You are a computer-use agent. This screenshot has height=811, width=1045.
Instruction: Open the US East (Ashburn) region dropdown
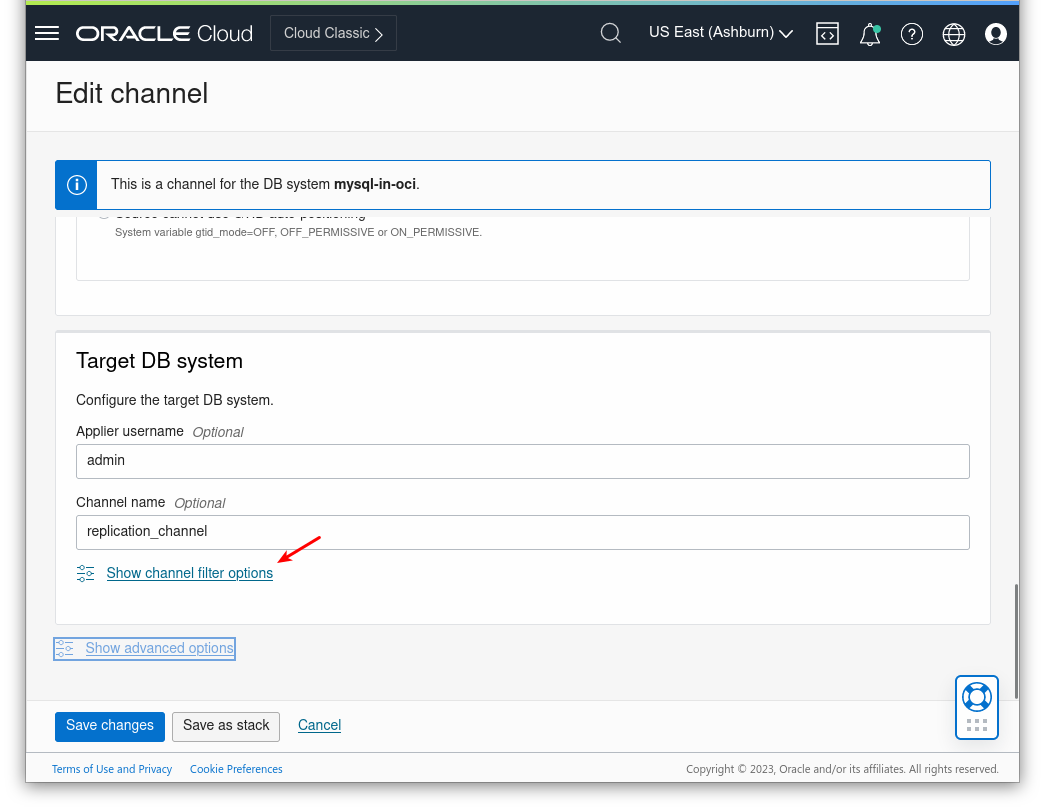point(720,33)
